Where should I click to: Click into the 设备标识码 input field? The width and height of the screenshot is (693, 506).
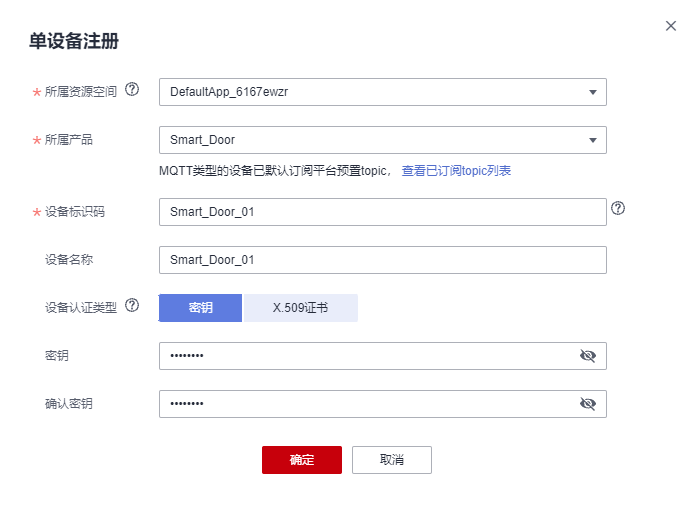382,212
